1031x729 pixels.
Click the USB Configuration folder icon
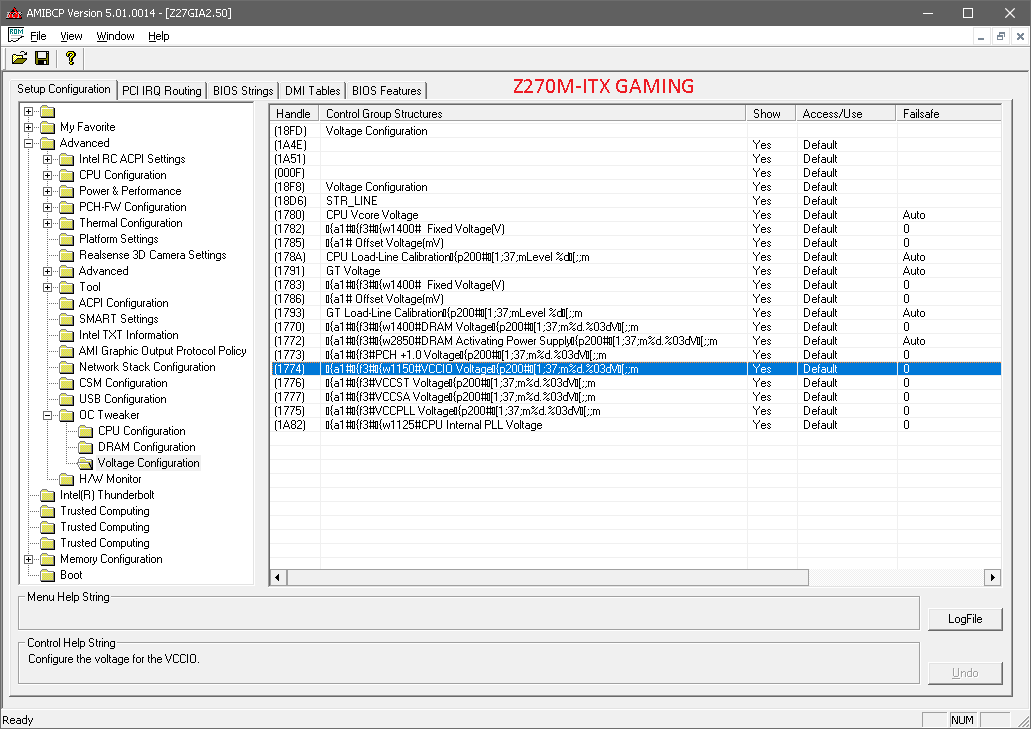click(66, 399)
